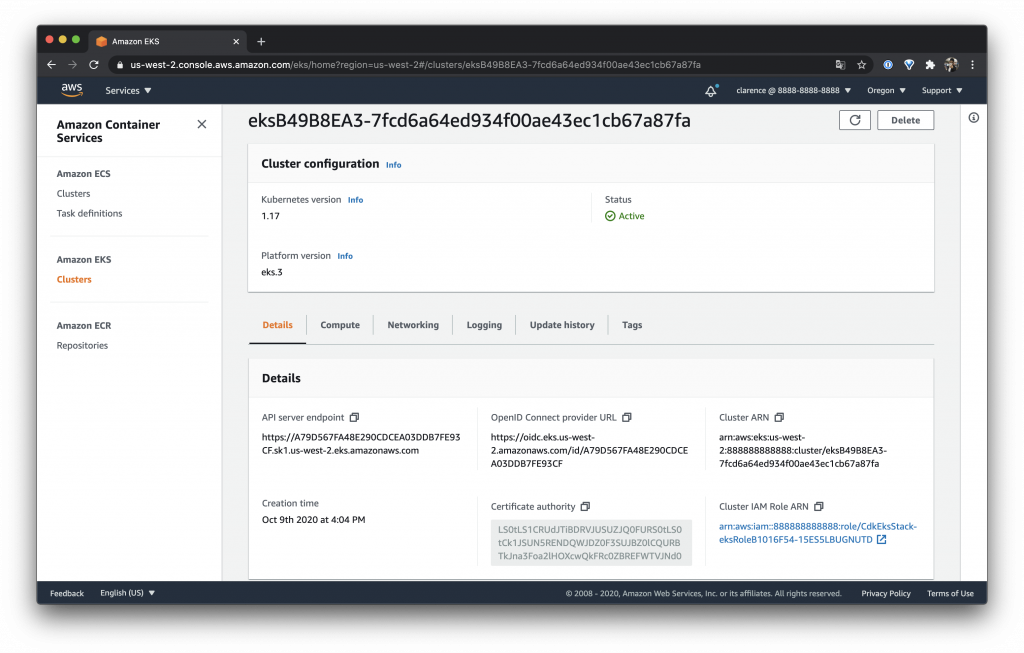Switch to the Logging tab
1024x653 pixels.
pos(484,325)
